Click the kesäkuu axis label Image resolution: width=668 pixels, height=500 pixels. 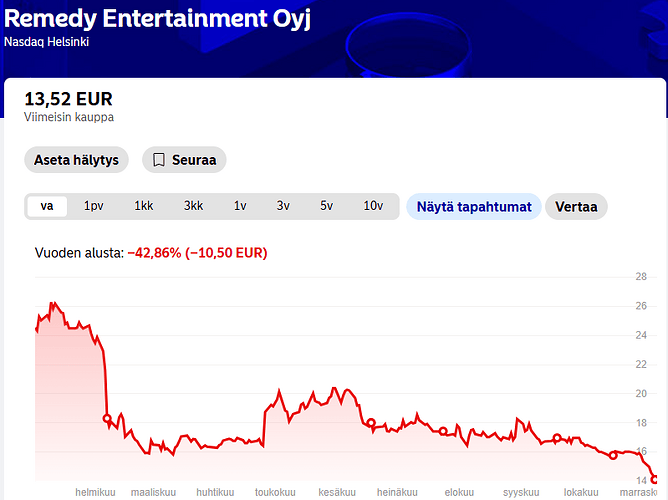(x=337, y=492)
